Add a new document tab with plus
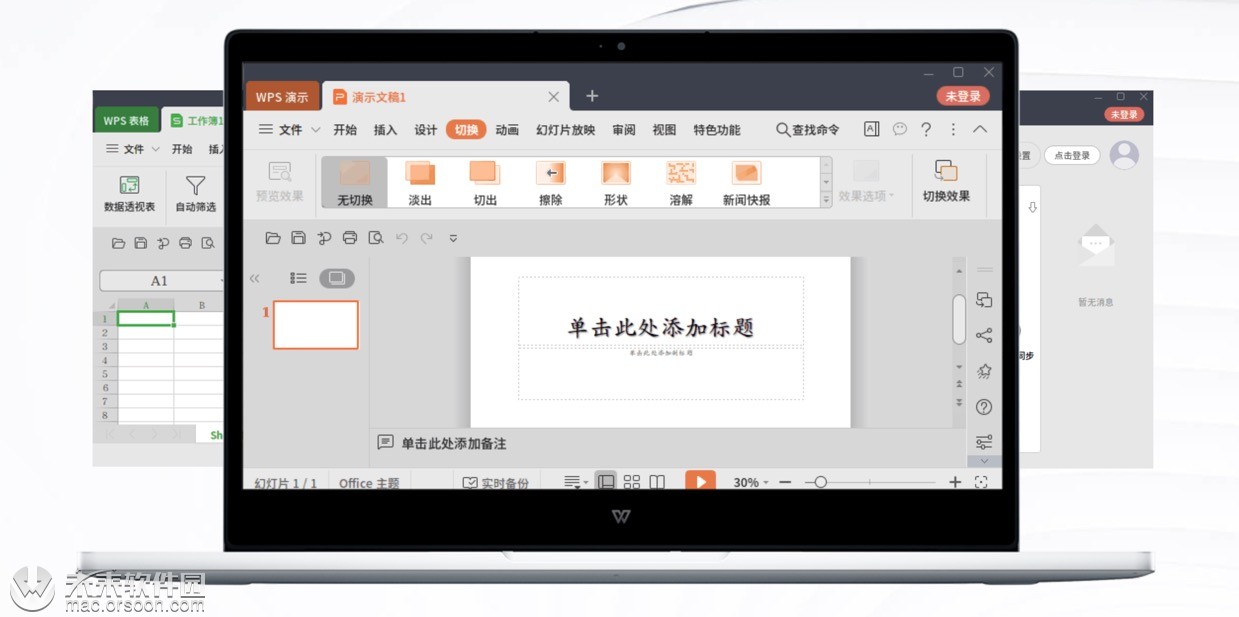 592,96
